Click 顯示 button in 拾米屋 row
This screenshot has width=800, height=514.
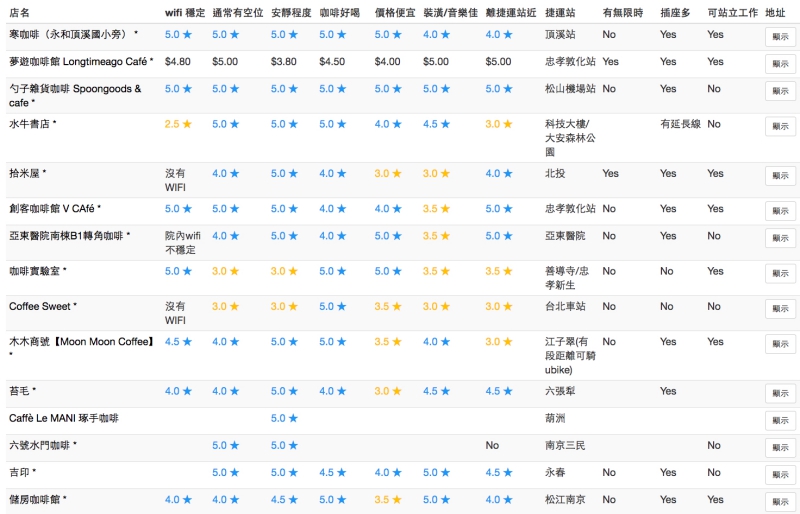[x=780, y=176]
